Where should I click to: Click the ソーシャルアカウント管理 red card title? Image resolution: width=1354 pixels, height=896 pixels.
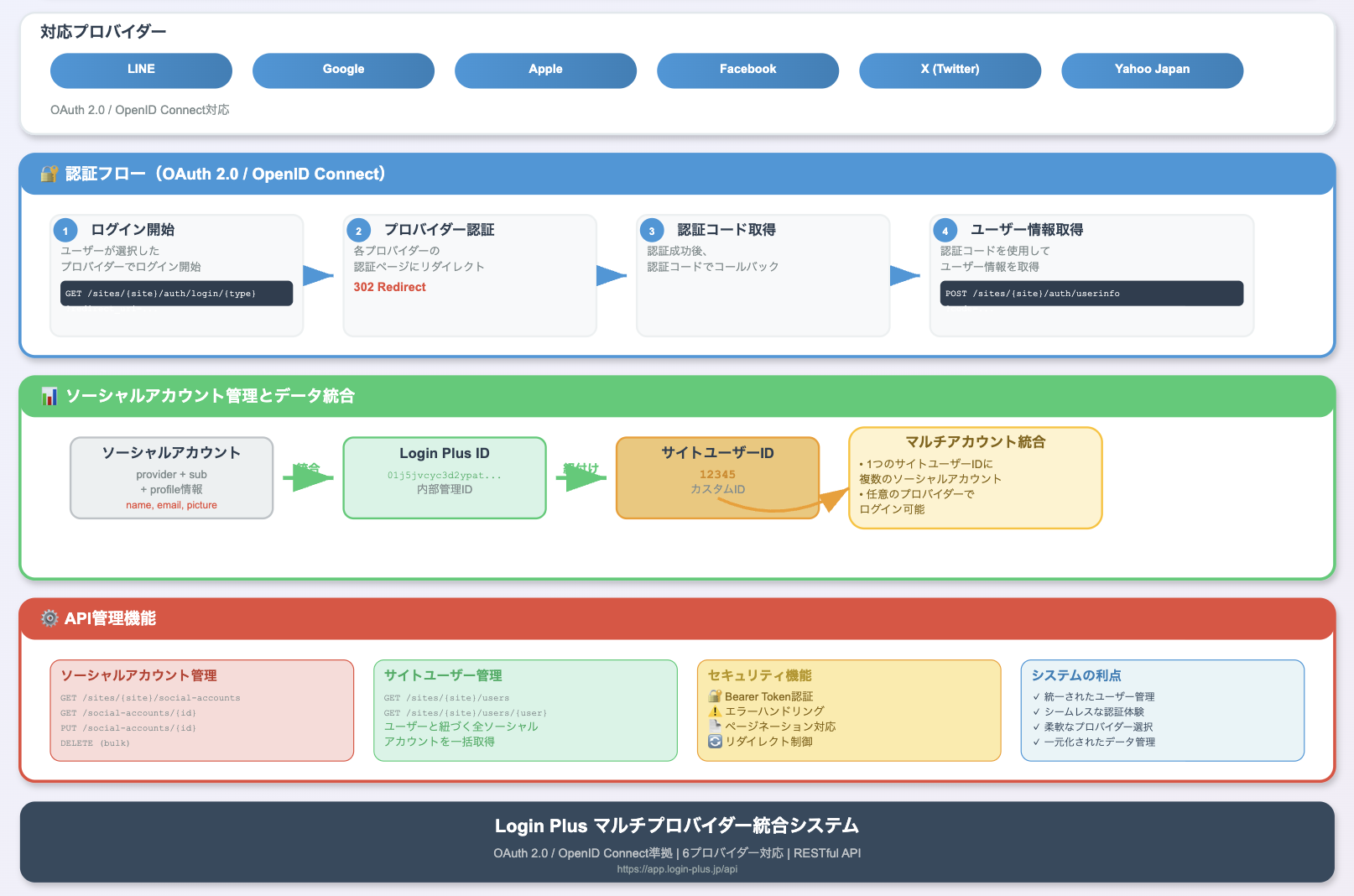[x=138, y=675]
